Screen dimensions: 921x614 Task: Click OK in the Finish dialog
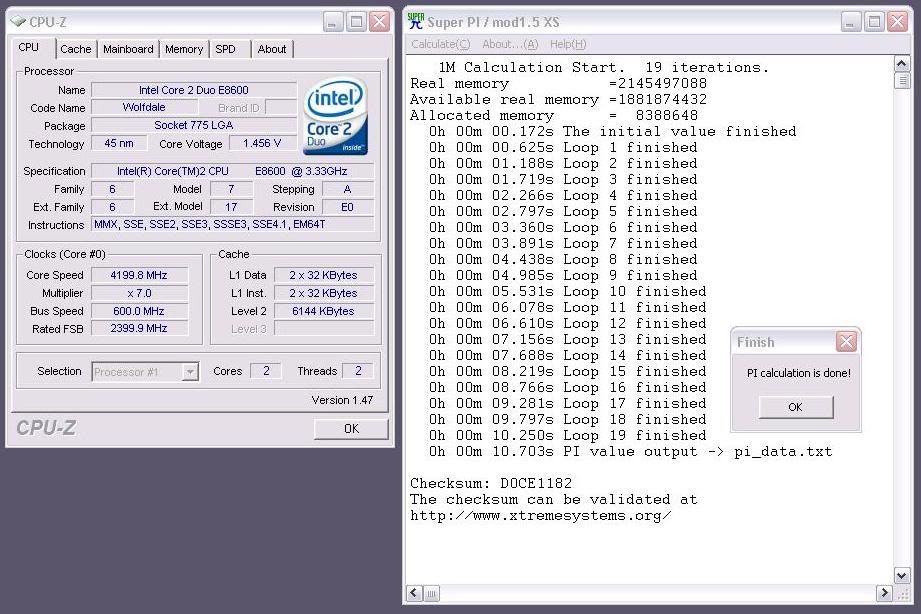coord(795,407)
